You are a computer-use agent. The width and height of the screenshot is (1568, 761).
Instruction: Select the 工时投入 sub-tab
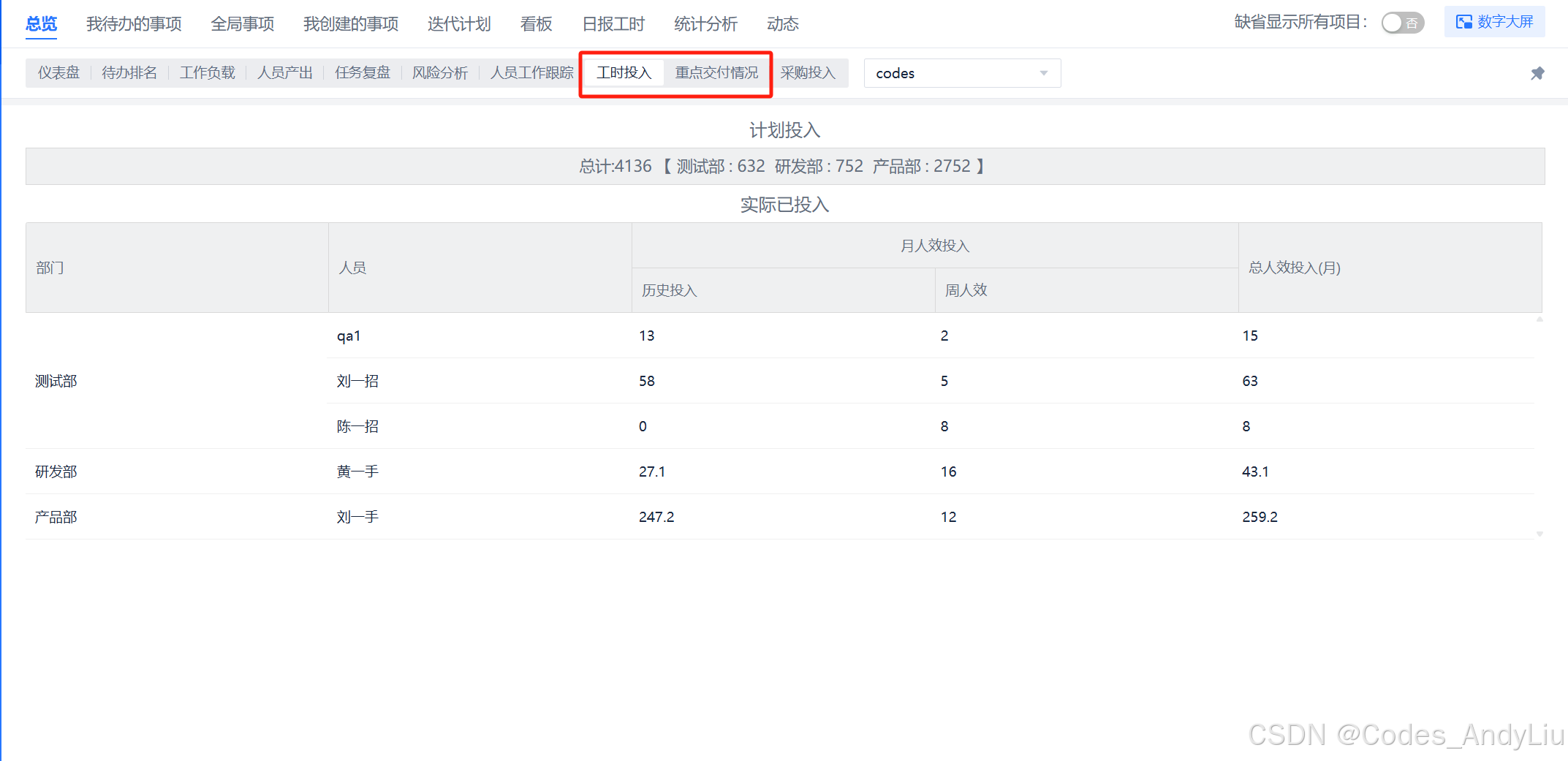coord(624,73)
